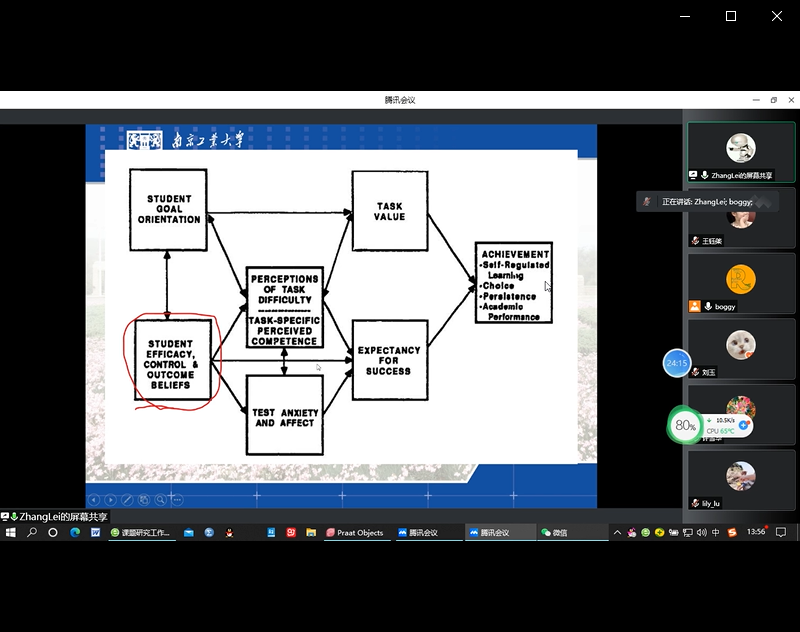This screenshot has height=632, width=800.
Task: Select boggy's participant tile
Action: pos(740,283)
